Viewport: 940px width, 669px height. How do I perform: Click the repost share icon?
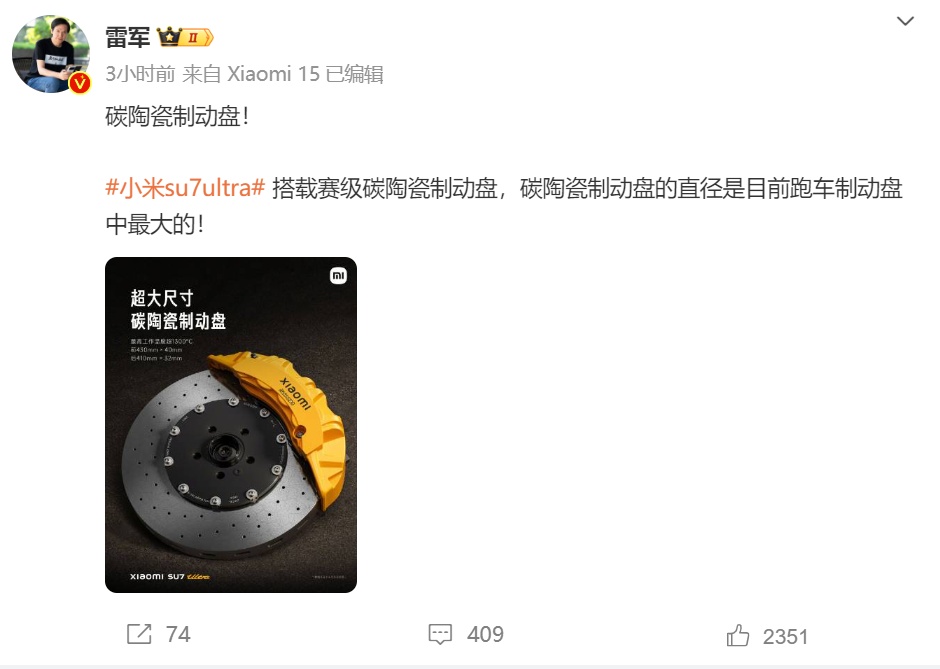(139, 634)
